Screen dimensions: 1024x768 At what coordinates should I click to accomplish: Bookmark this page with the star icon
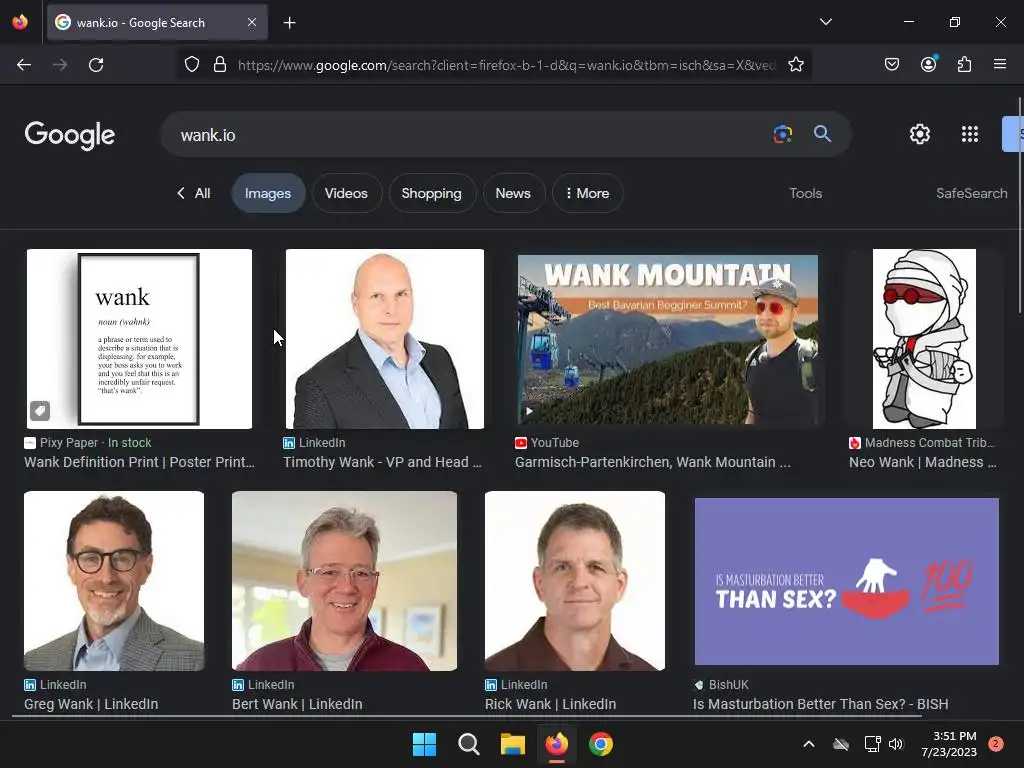[x=795, y=64]
